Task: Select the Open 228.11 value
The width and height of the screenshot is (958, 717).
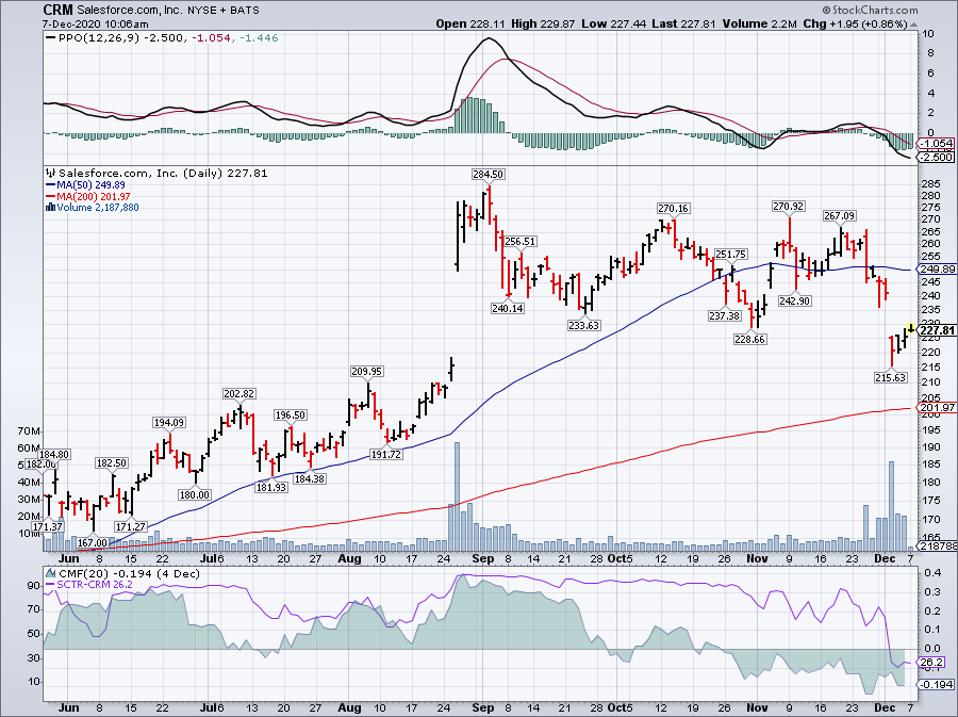Action: click(470, 24)
